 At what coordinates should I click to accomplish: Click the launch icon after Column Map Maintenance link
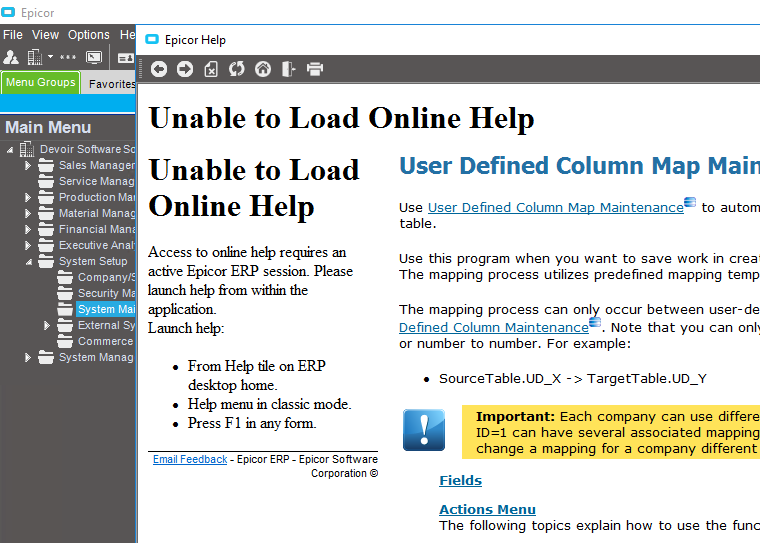click(x=690, y=202)
